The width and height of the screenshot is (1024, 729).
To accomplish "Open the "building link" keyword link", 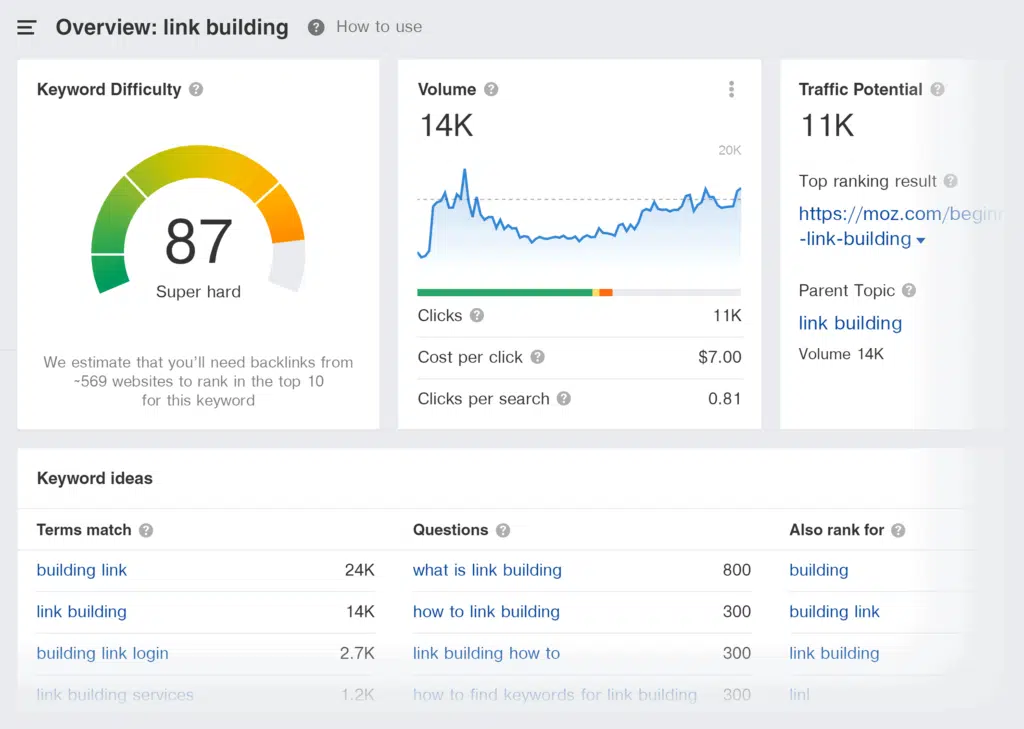I will click(81, 570).
